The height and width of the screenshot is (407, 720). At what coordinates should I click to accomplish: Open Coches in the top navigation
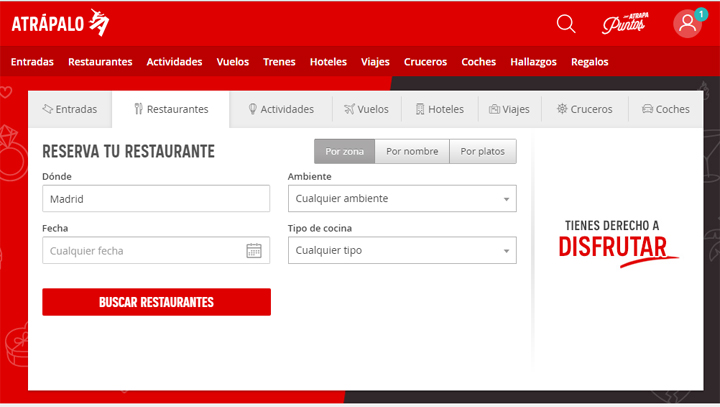tap(478, 62)
